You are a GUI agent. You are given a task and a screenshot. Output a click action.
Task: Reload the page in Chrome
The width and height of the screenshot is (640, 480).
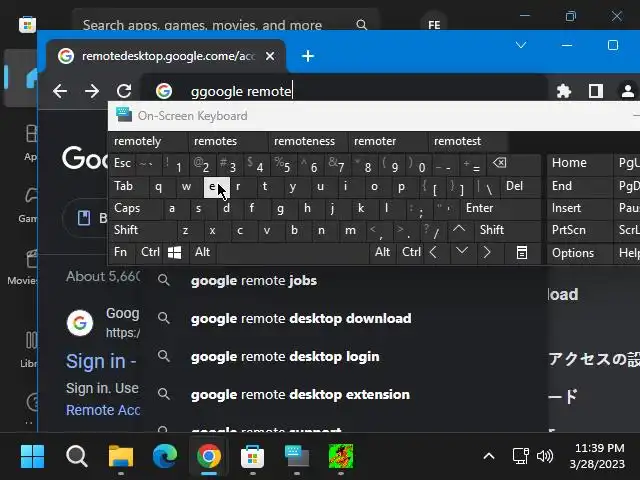tap(124, 91)
